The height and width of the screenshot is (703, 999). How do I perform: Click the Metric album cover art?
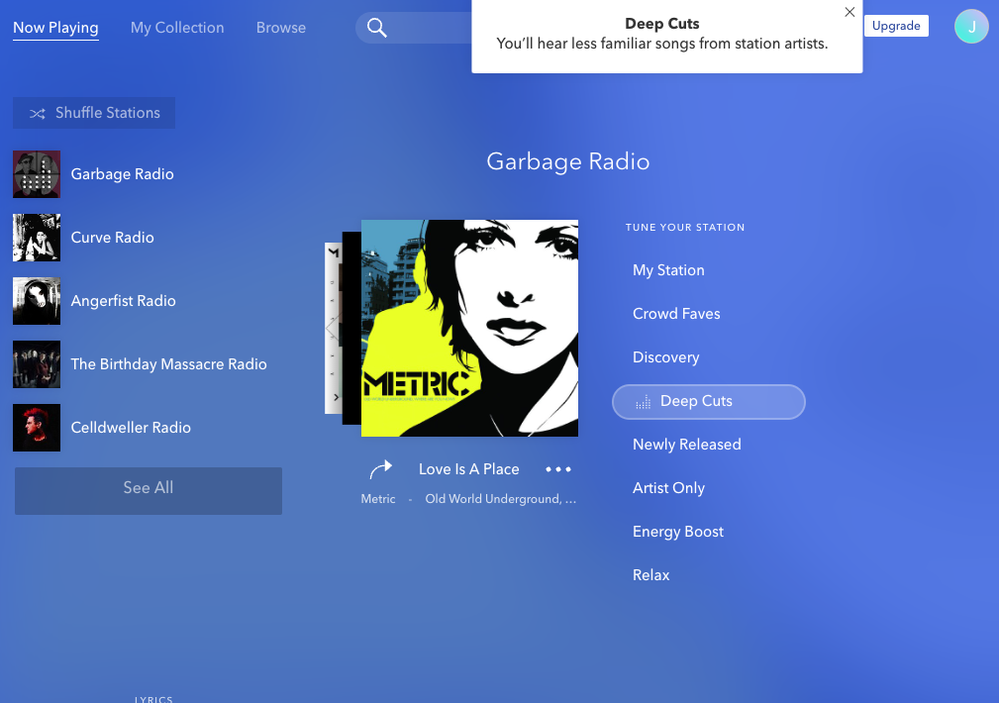pos(469,328)
